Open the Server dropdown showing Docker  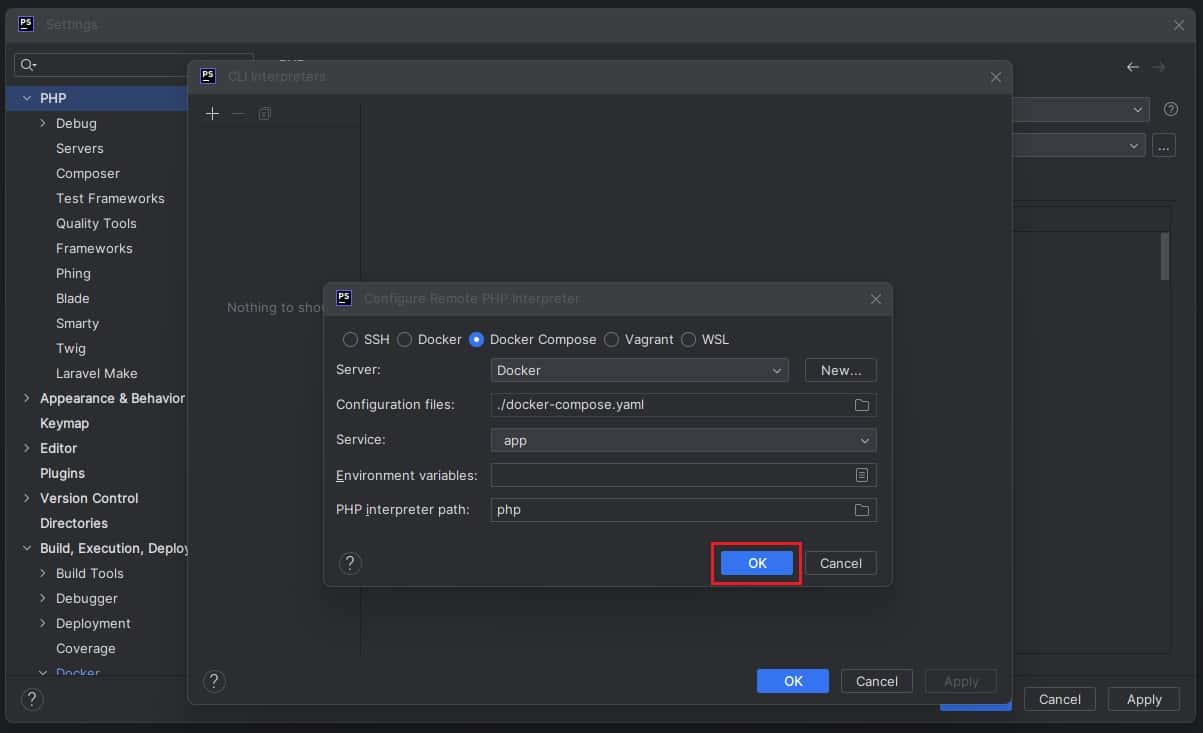pos(639,370)
